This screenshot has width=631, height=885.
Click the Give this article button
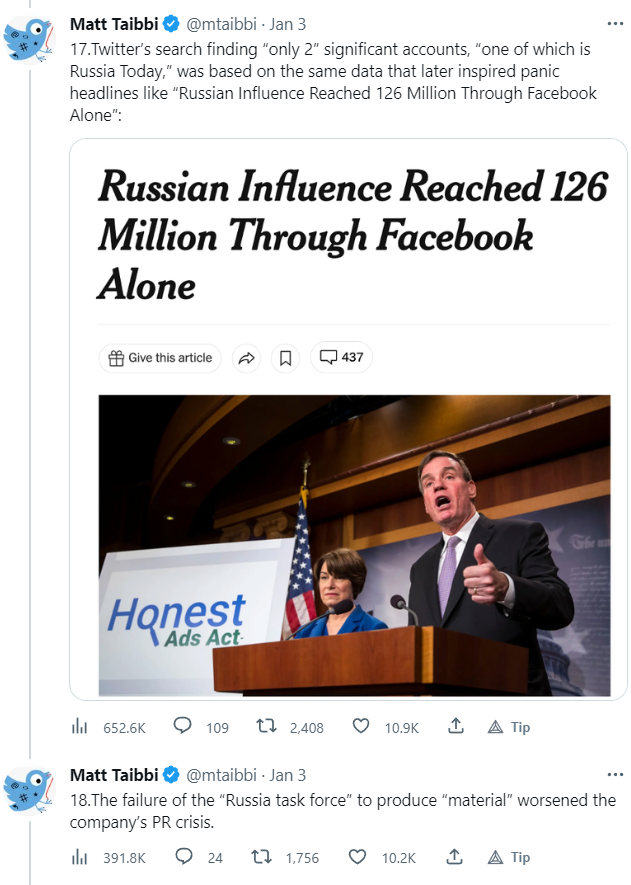pyautogui.click(x=161, y=358)
